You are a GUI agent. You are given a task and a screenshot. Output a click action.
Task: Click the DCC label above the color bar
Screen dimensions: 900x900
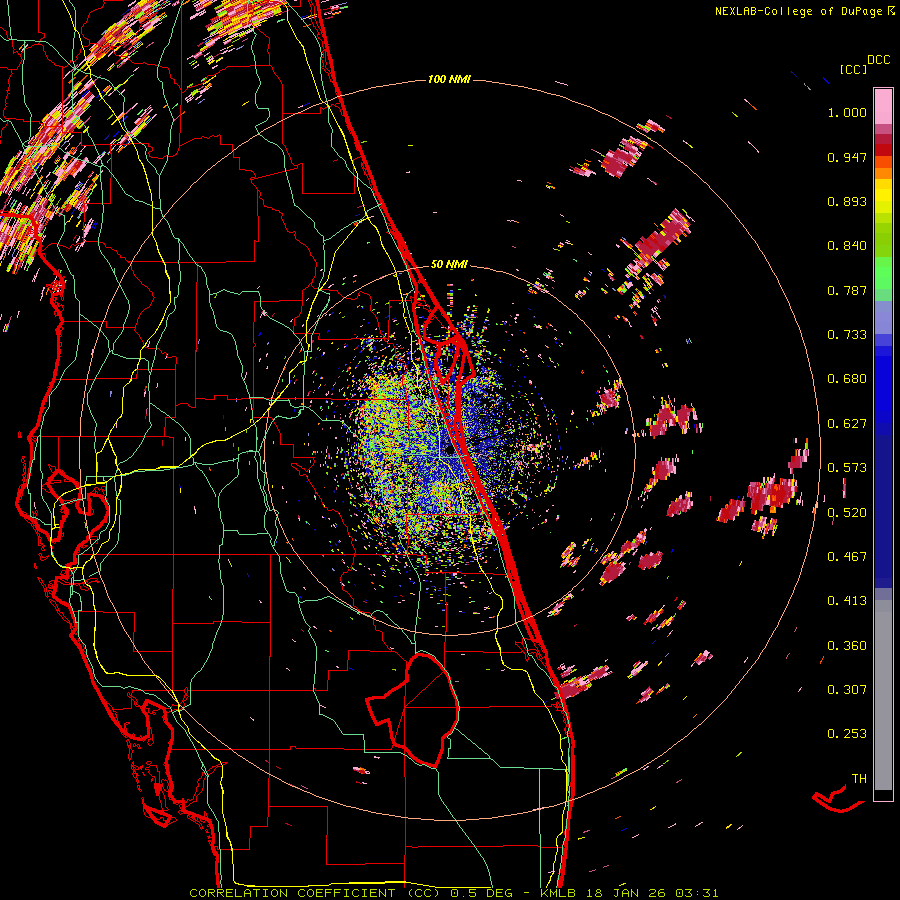coord(879,60)
